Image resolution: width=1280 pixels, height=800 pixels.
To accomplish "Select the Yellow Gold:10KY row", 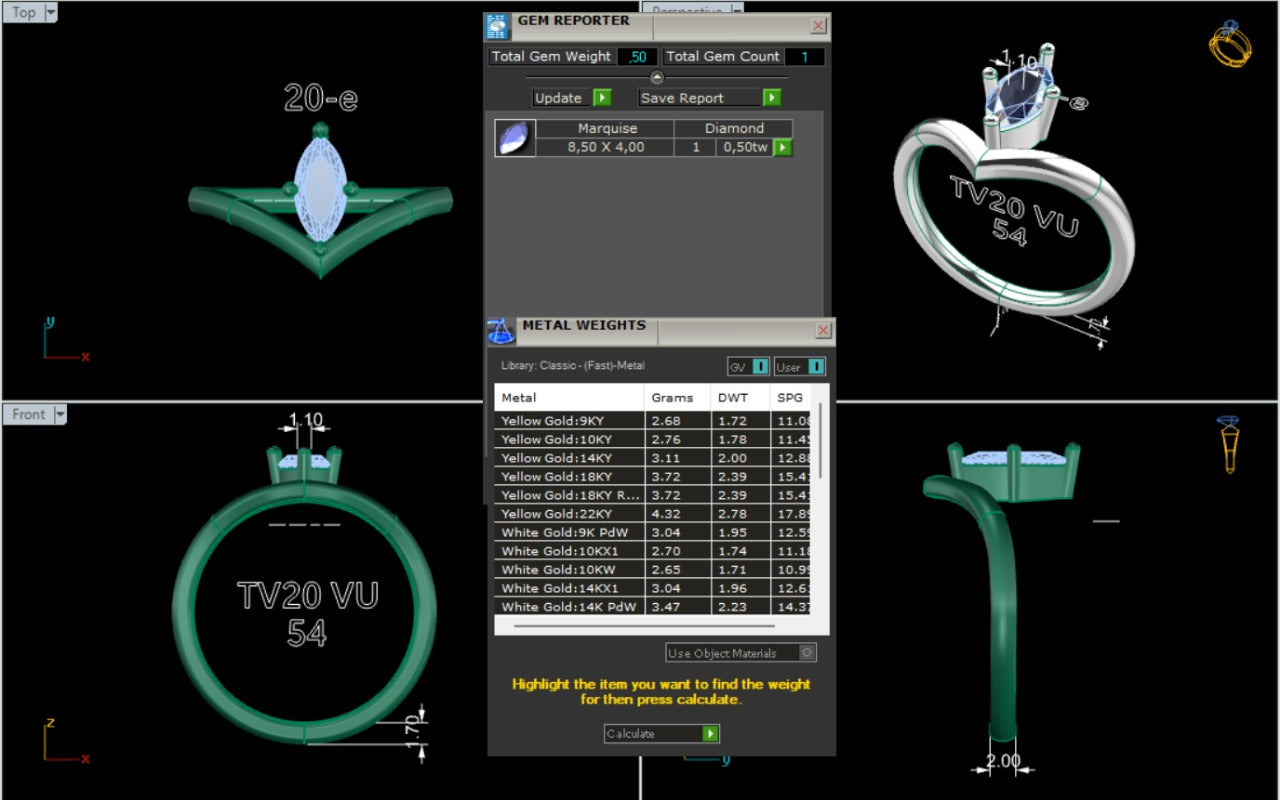I will 652,440.
